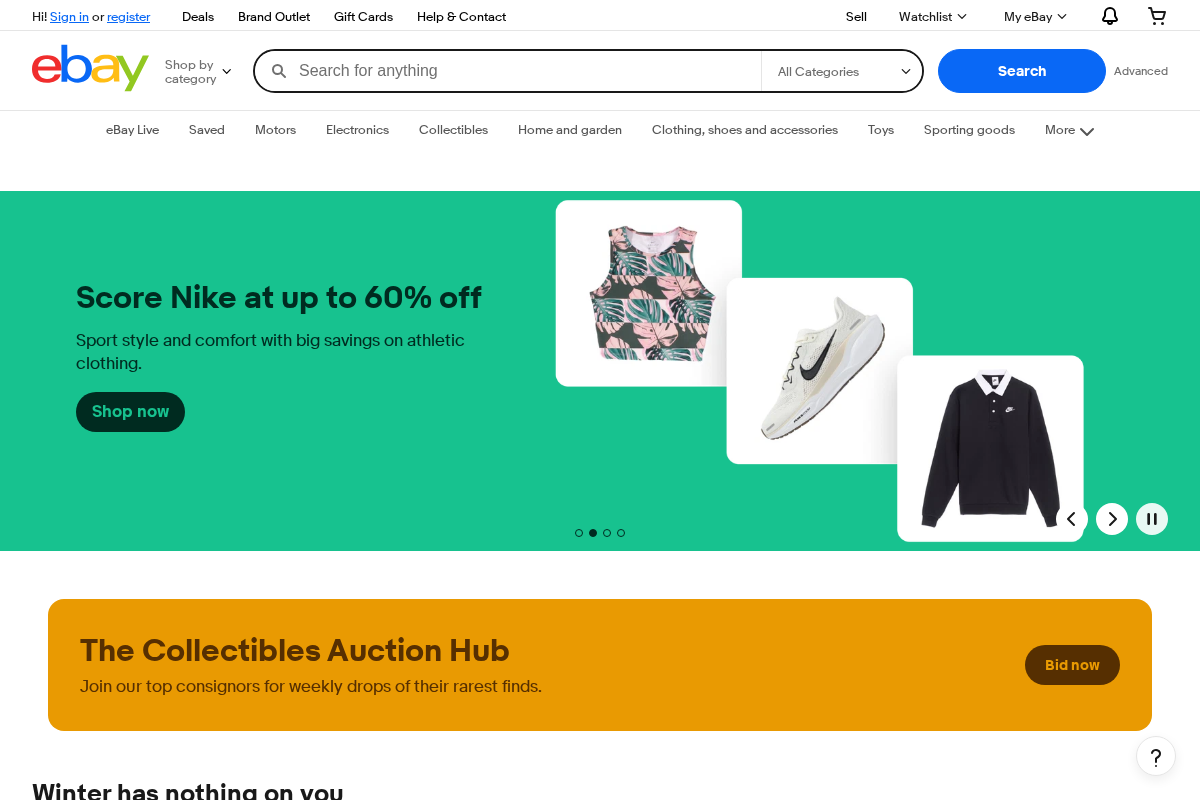Viewport: 1200px width, 800px height.
Task: Go to previous banner slide arrow
Action: point(1072,519)
